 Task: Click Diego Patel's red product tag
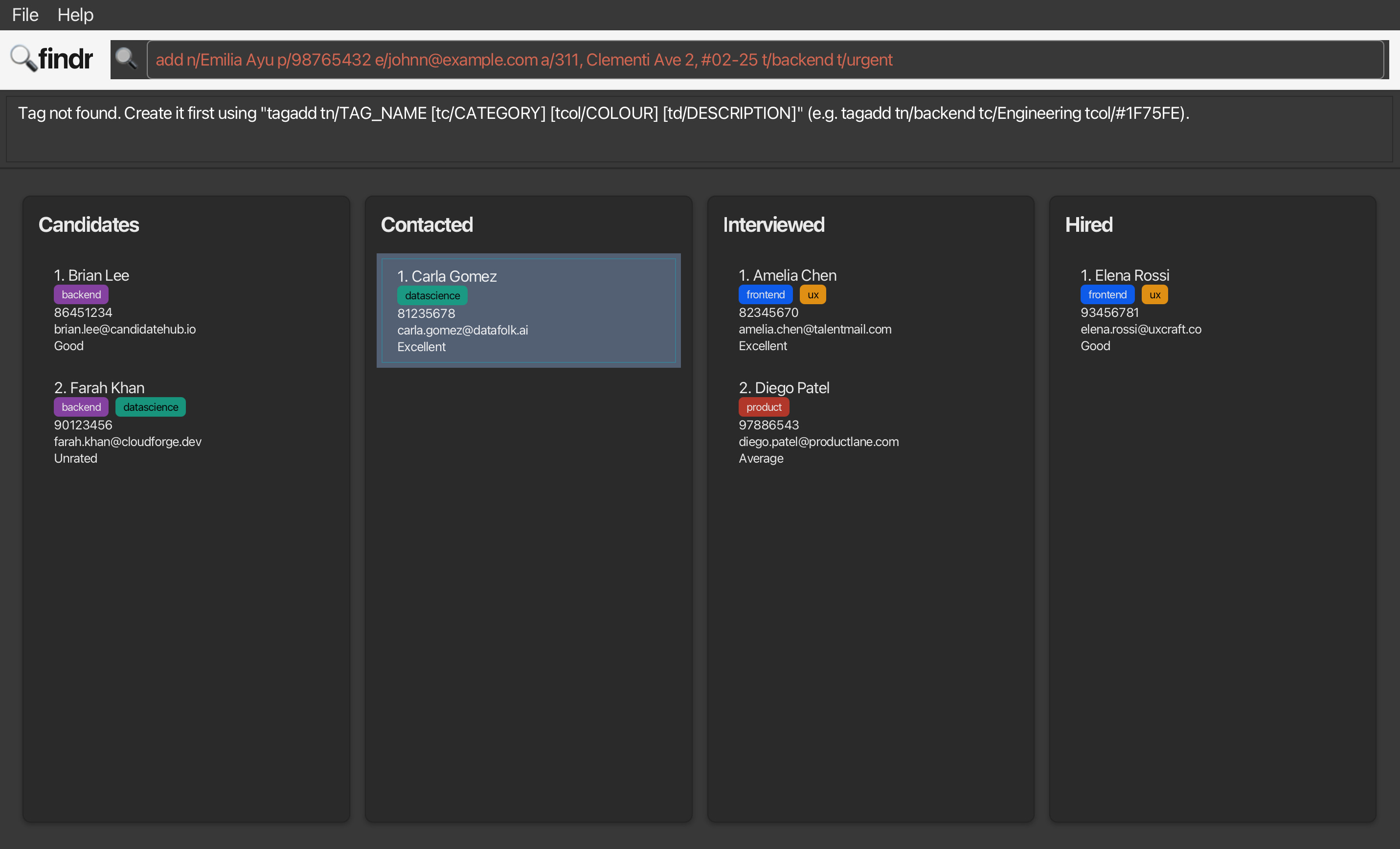[x=764, y=407]
